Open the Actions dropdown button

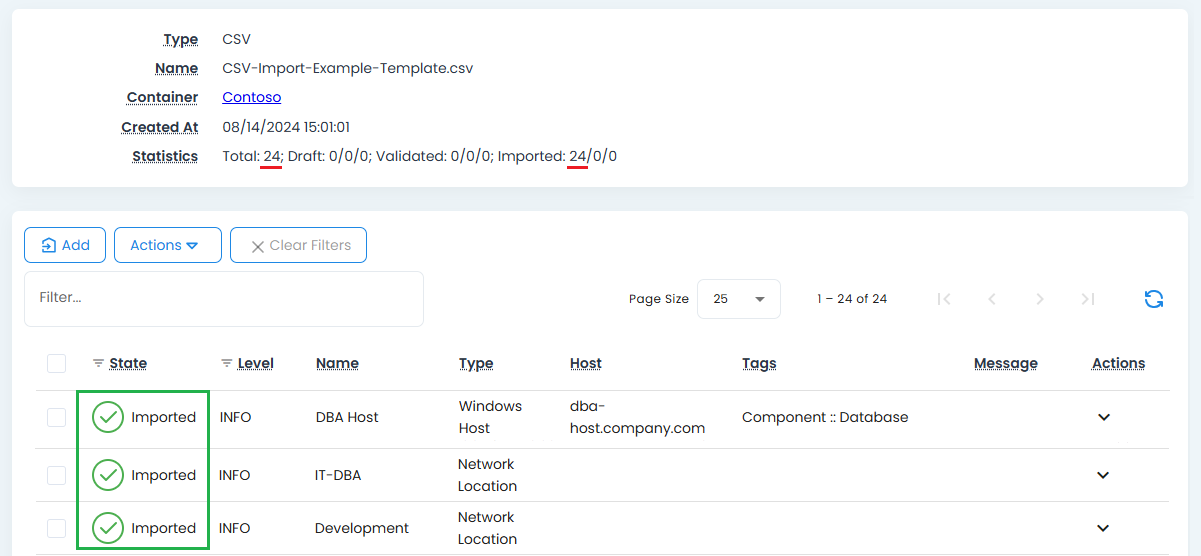coord(167,245)
